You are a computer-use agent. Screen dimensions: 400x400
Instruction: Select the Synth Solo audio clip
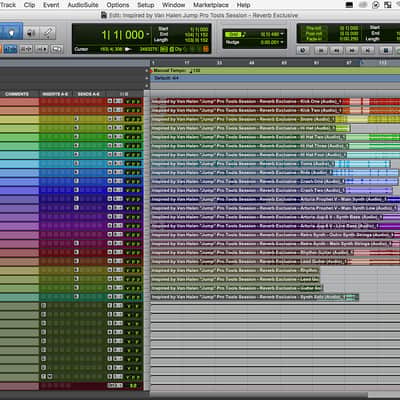[255, 297]
